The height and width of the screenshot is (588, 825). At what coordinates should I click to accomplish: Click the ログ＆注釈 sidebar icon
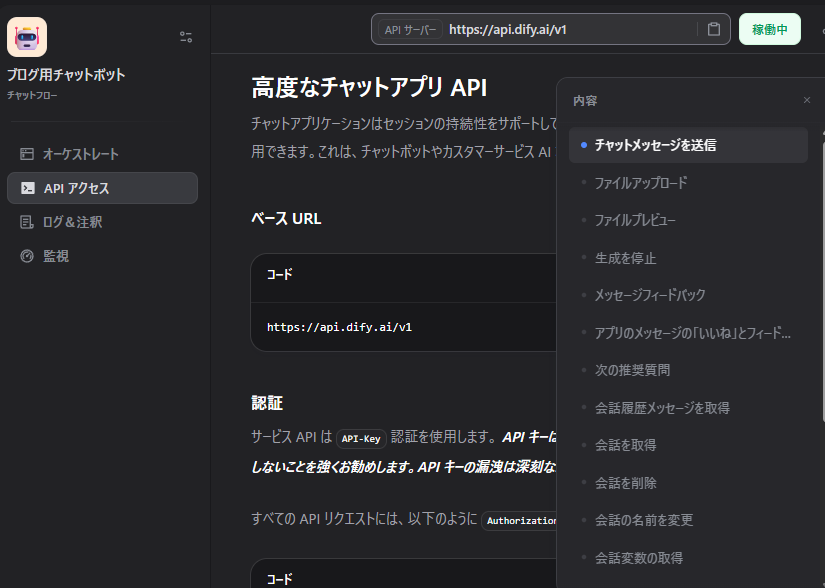27,222
